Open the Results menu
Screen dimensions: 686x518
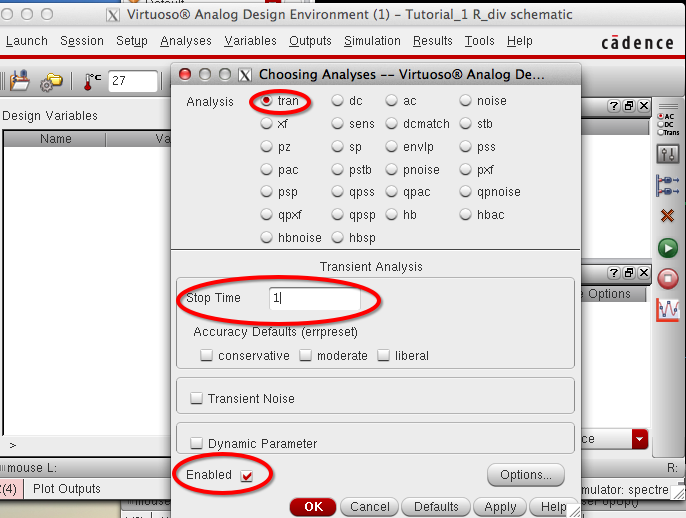coord(433,41)
